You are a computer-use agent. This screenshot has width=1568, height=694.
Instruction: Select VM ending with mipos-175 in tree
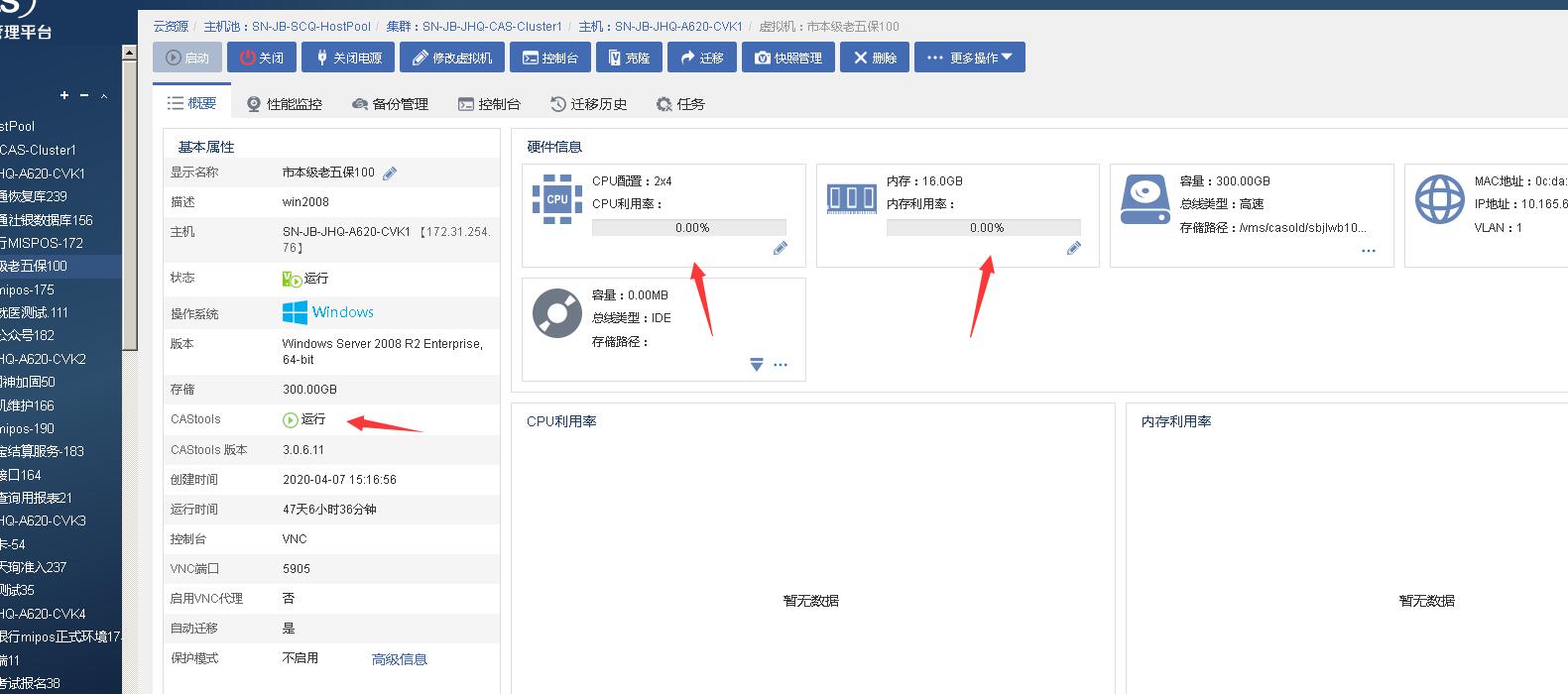pos(27,289)
